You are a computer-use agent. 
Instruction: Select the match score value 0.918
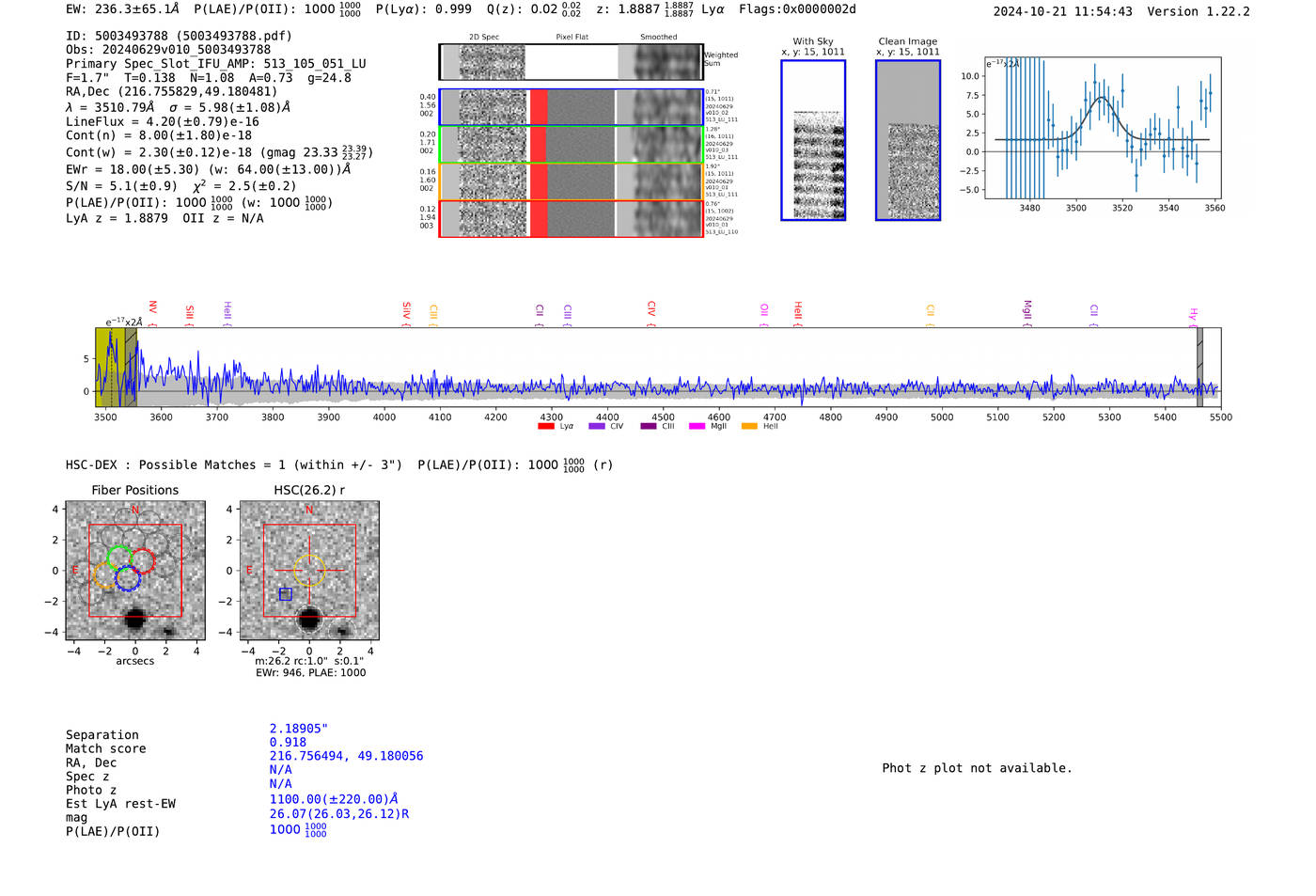(288, 743)
